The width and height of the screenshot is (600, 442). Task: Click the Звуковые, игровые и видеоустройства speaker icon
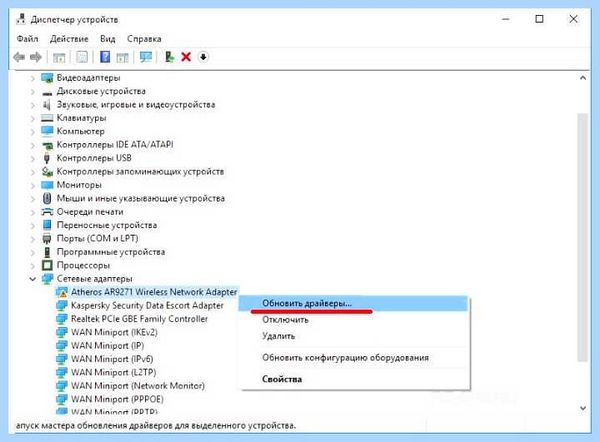pyautogui.click(x=47, y=104)
